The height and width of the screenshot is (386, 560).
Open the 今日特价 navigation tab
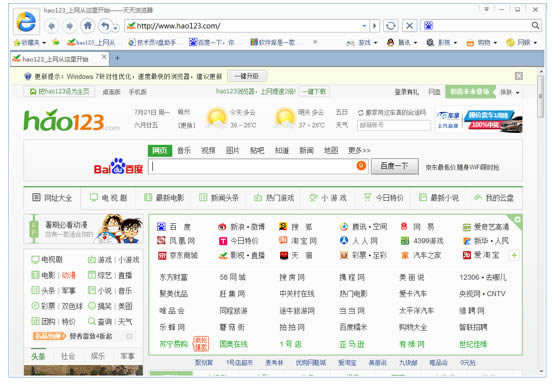[x=383, y=197]
